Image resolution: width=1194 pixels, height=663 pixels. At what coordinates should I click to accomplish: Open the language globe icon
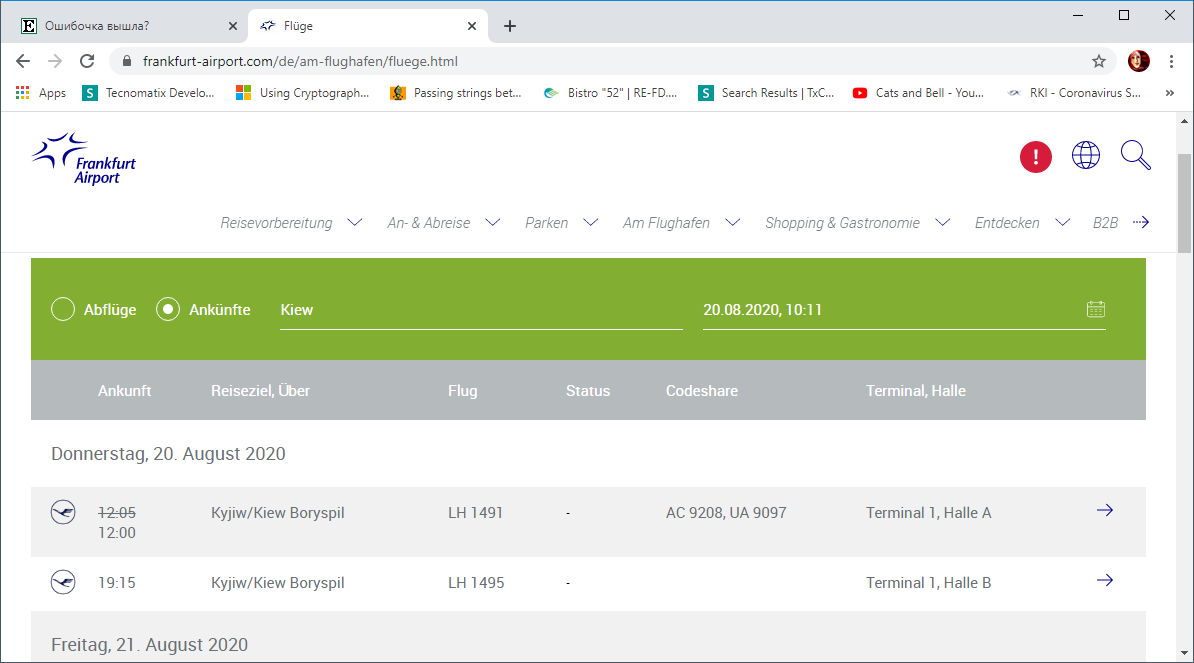[1085, 155]
